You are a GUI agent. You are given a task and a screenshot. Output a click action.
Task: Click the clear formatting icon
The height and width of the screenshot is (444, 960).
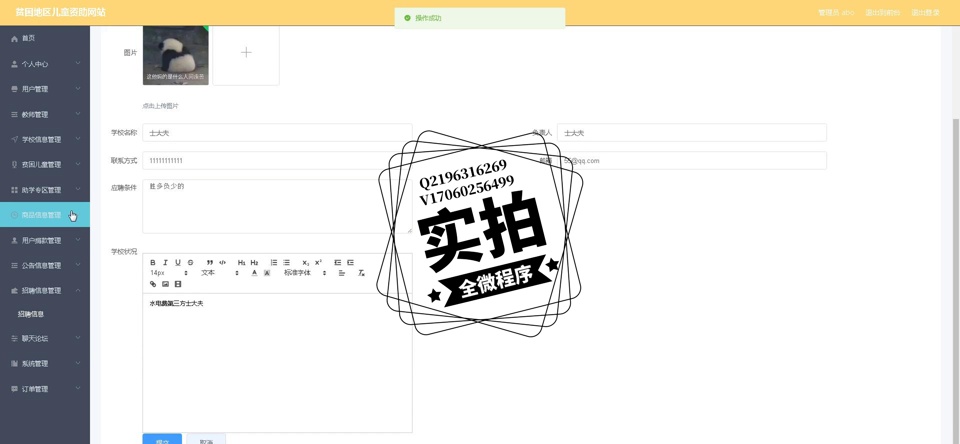click(x=361, y=273)
